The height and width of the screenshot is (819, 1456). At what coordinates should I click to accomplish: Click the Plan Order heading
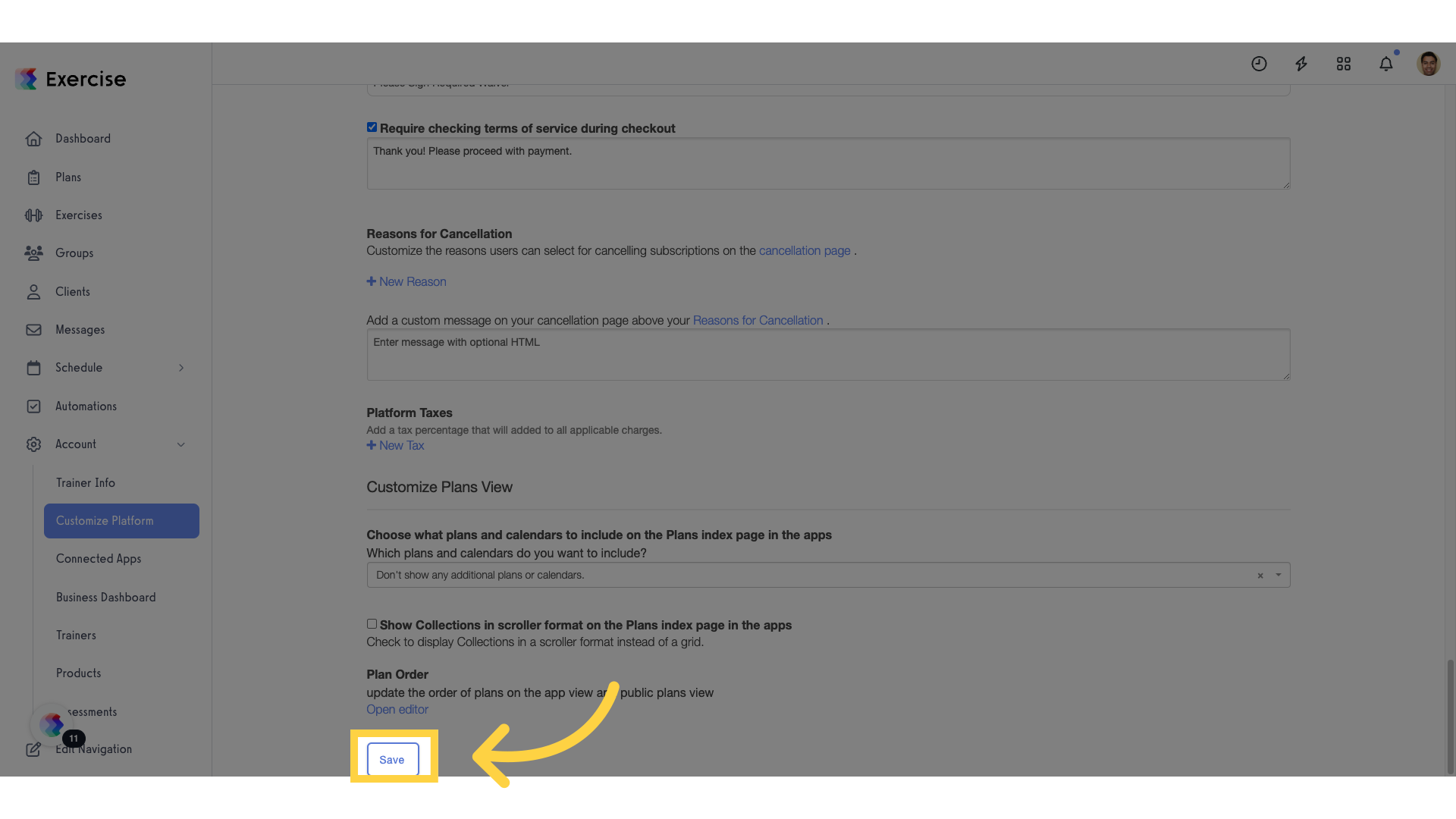(x=397, y=674)
